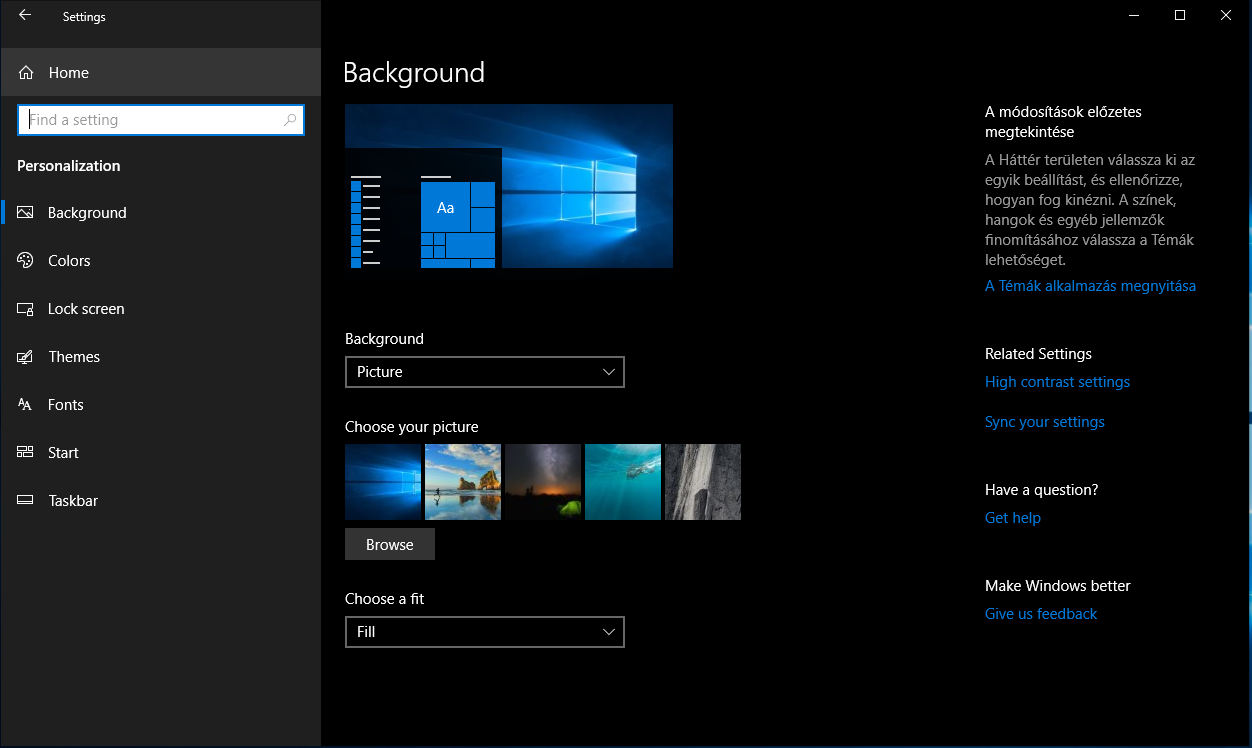Click the Colors palette icon

click(26, 261)
